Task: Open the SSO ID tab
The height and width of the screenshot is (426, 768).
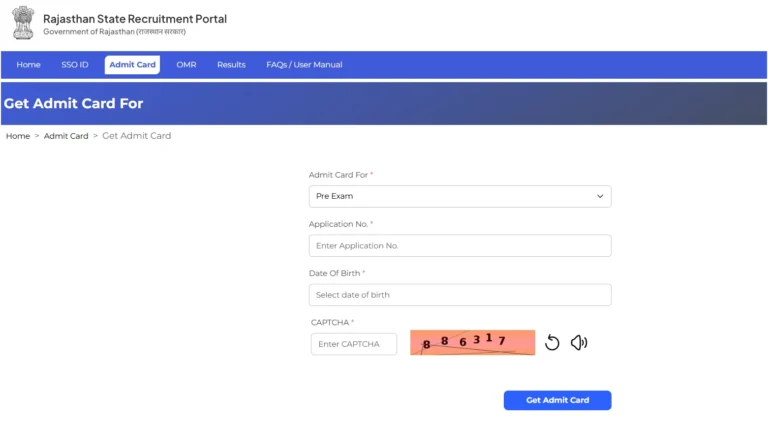Action: click(75, 65)
